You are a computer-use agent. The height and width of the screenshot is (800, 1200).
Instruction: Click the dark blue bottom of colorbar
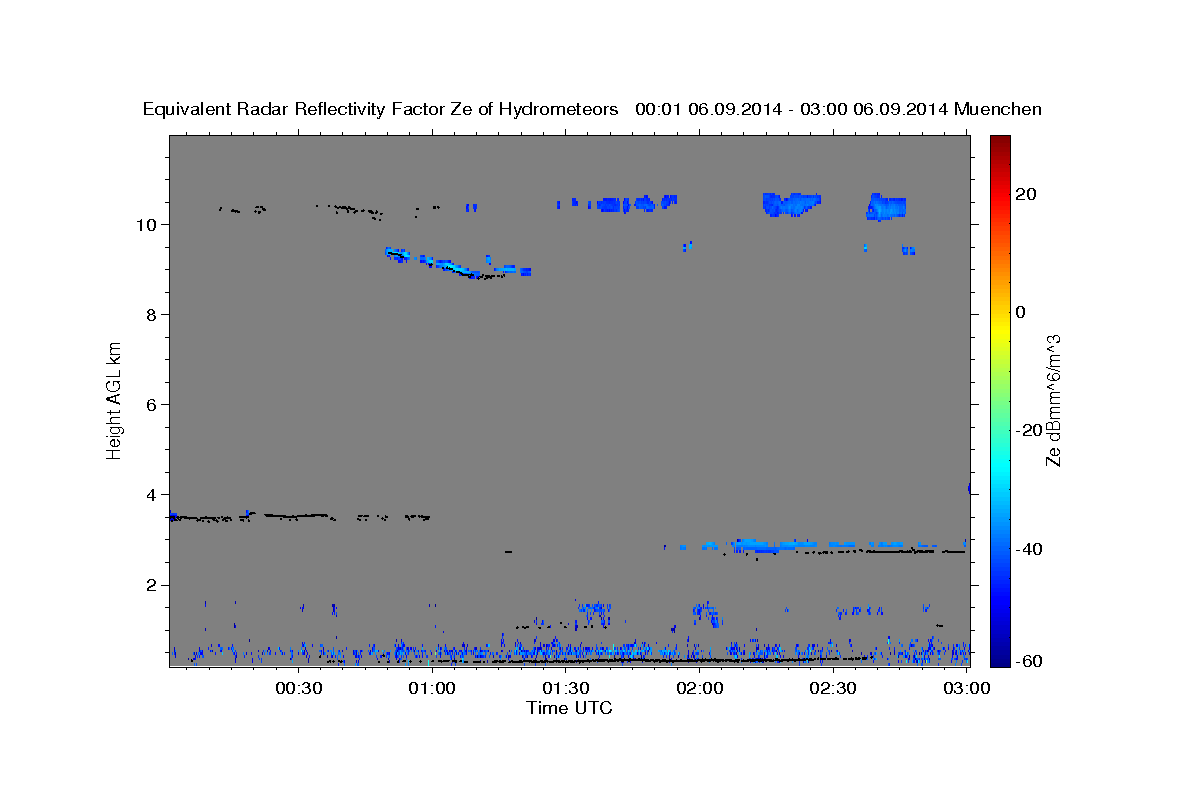999,659
